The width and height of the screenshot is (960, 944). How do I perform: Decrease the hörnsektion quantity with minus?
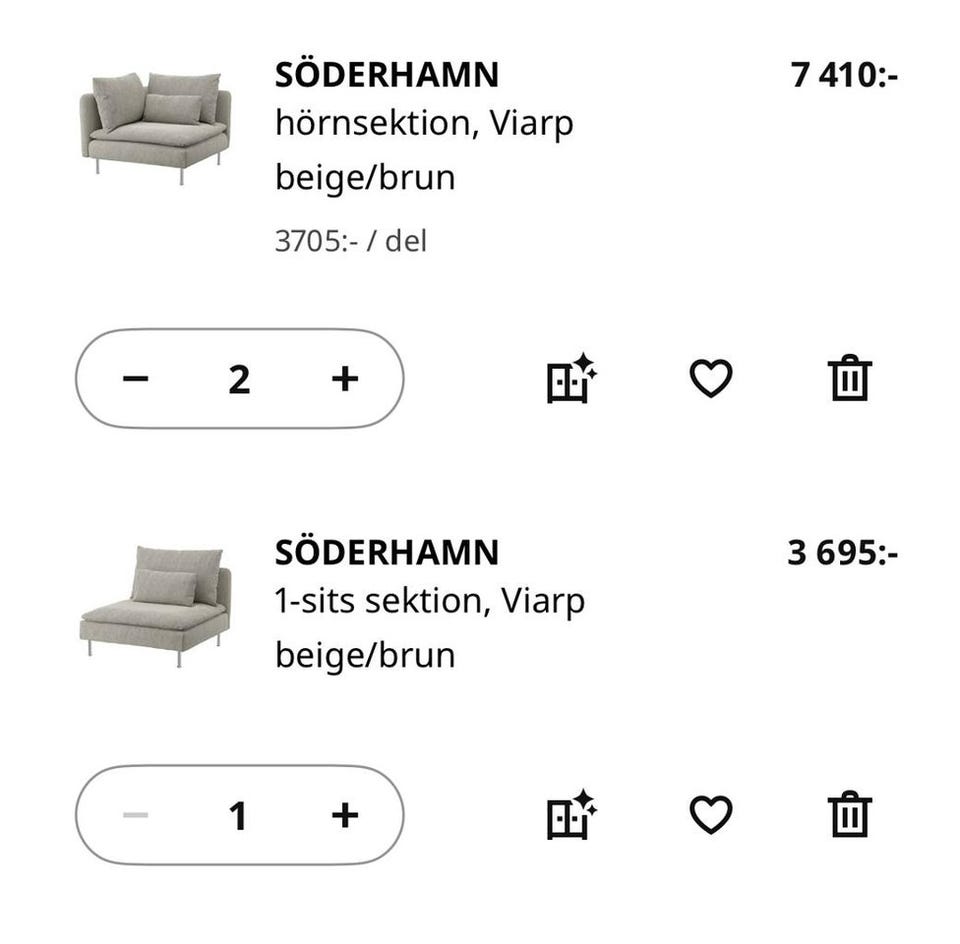click(136, 379)
